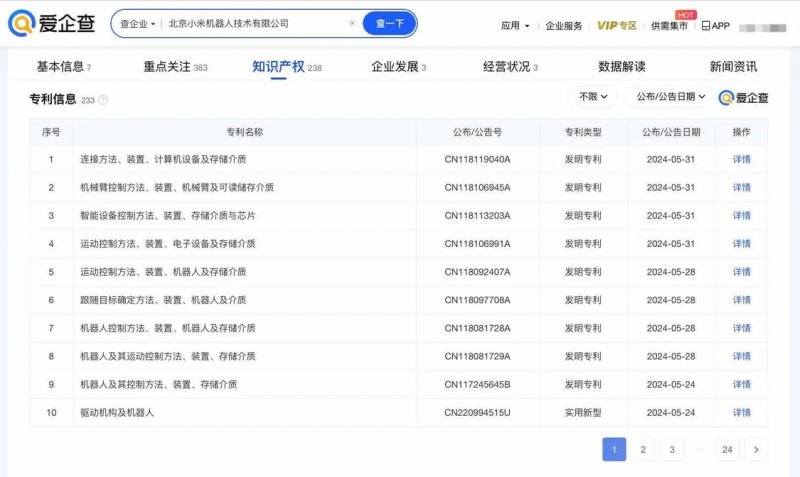The image size is (800, 477).
Task: Open the 企业服务 link
Action: [x=564, y=26]
